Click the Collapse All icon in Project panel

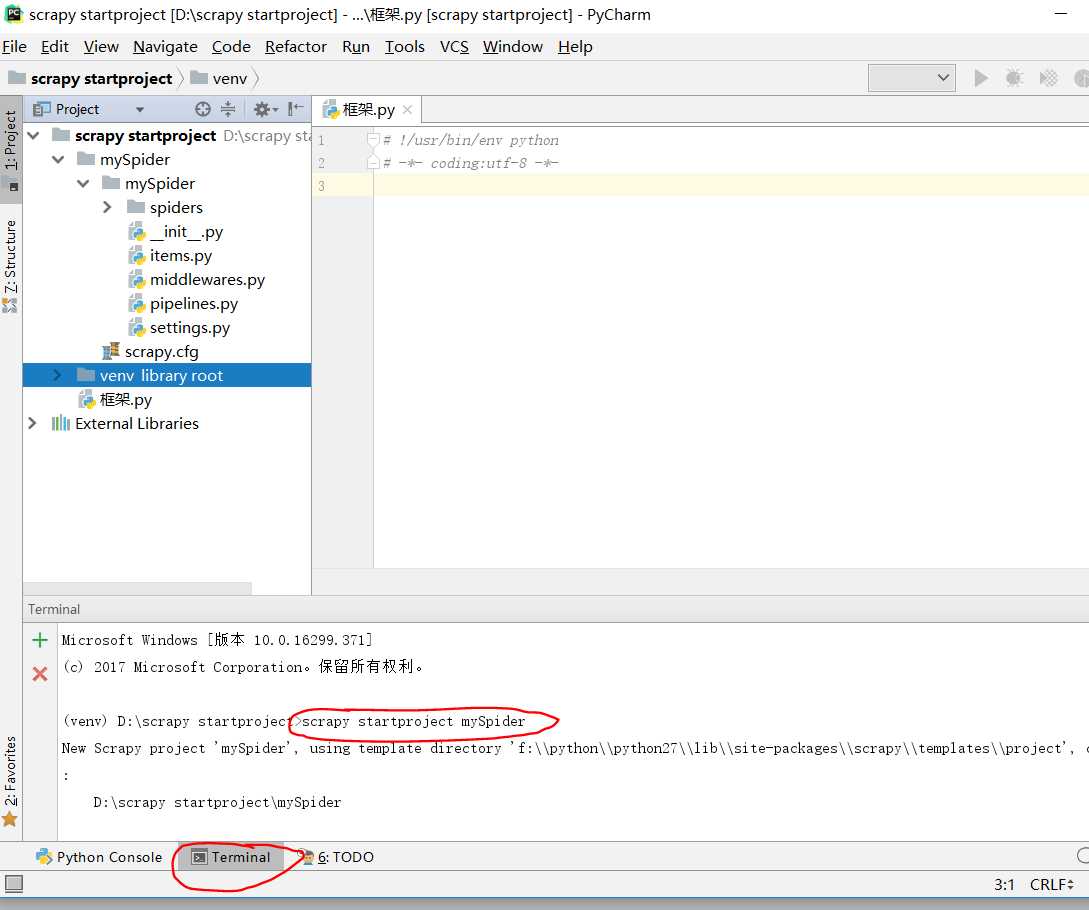[228, 109]
